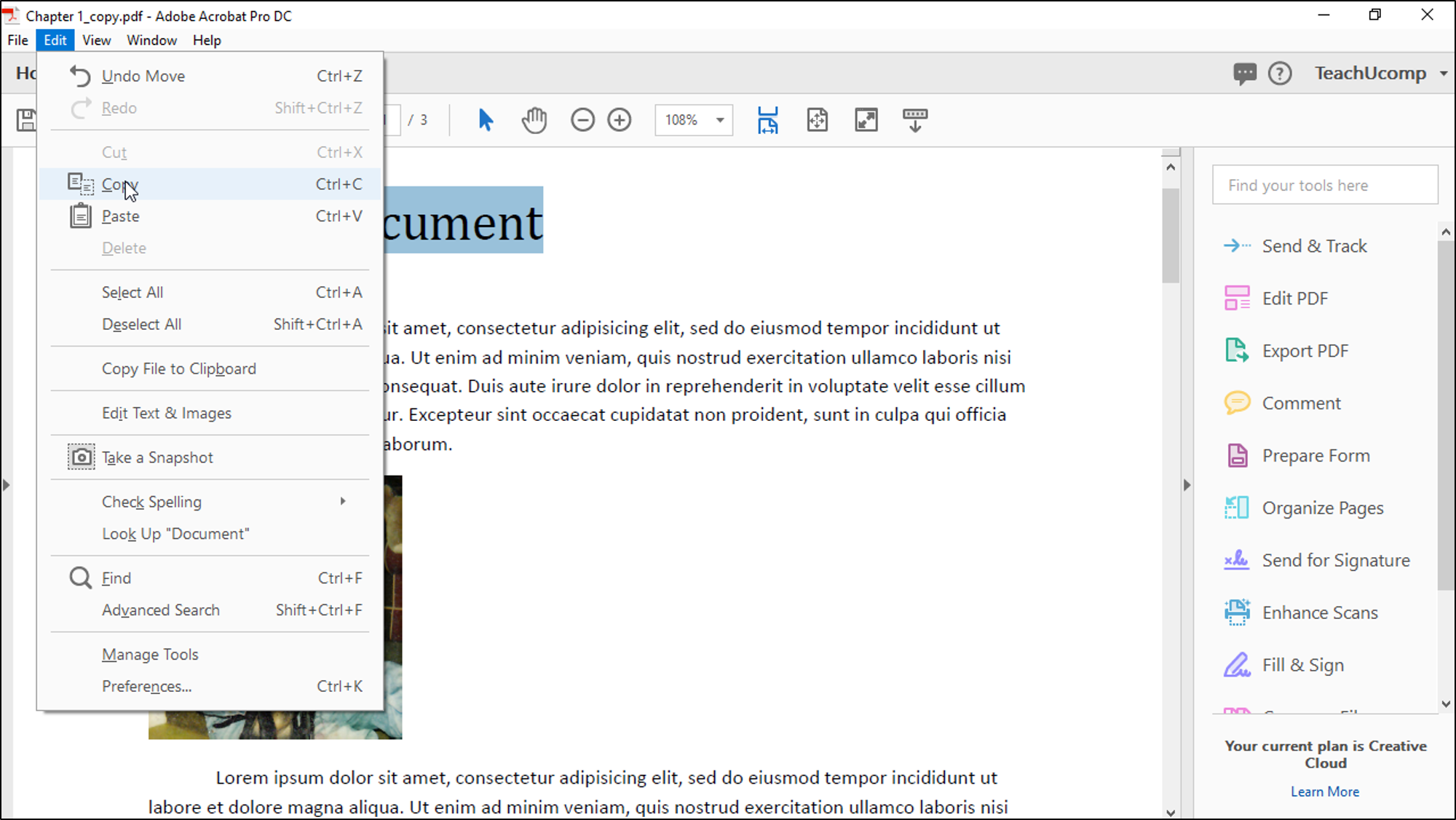Open the View menu

96,40
